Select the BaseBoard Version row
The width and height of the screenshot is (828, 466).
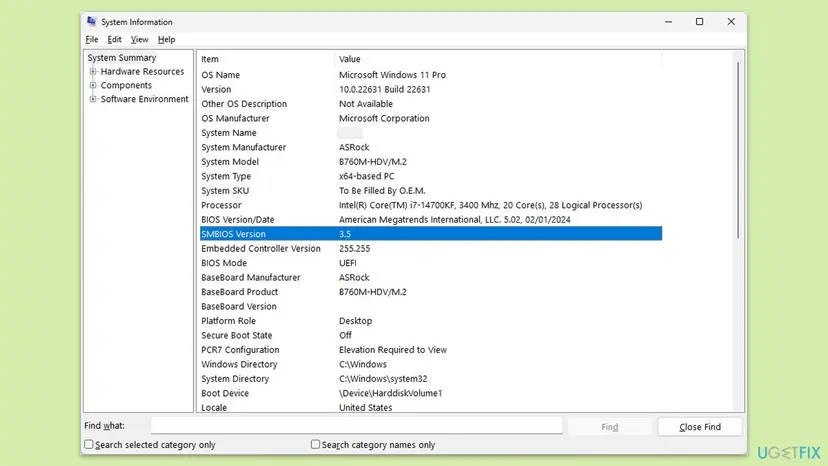coord(431,306)
